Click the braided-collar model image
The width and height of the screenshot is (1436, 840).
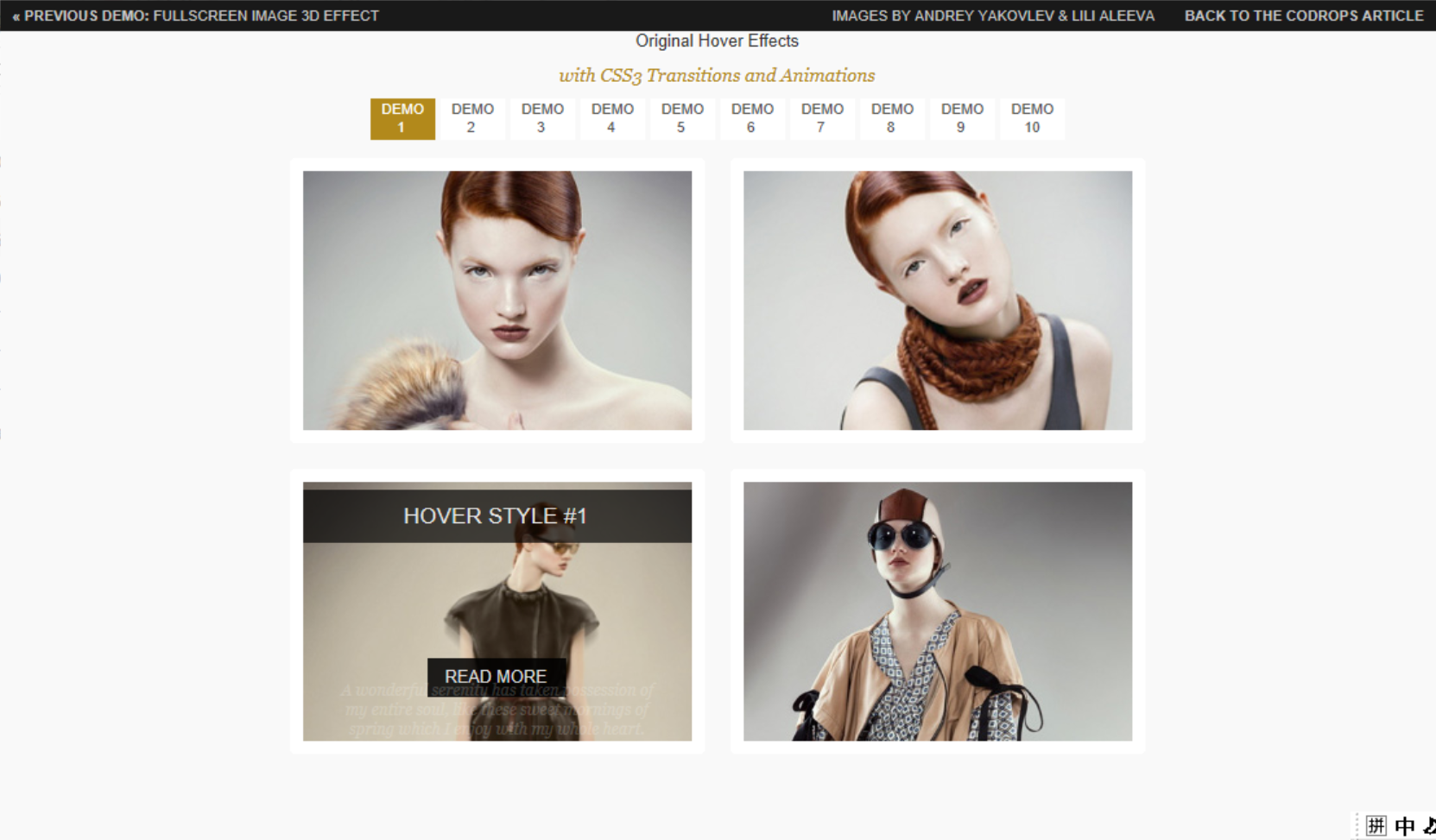pyautogui.click(x=938, y=300)
